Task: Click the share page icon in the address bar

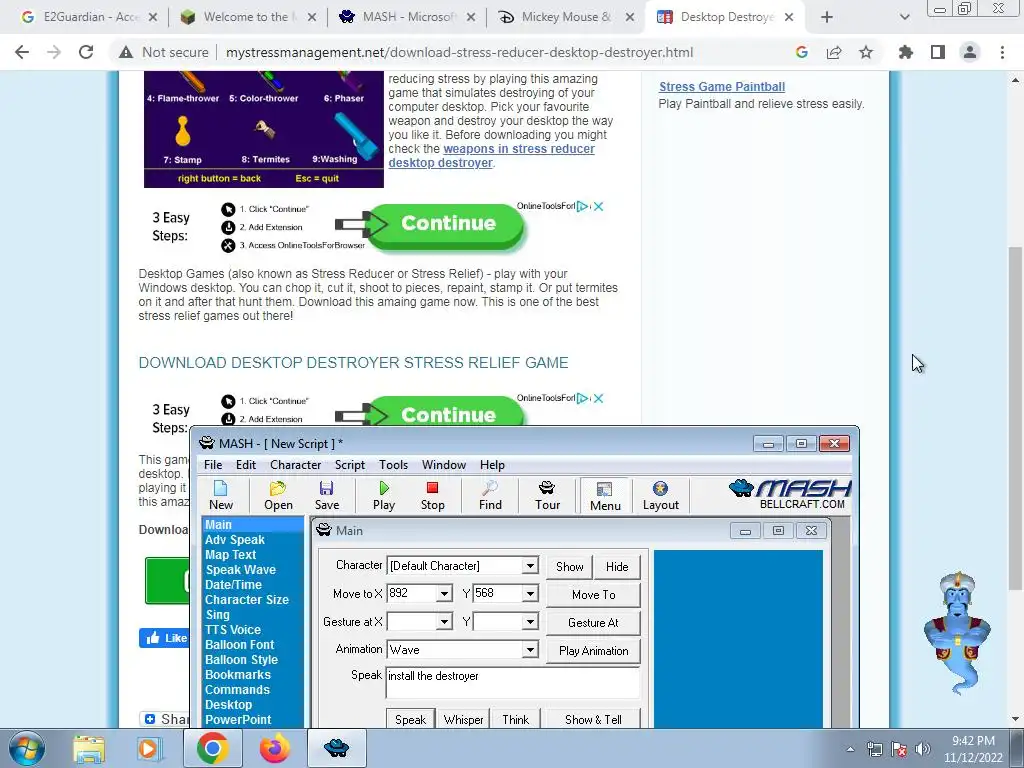Action: tap(834, 52)
